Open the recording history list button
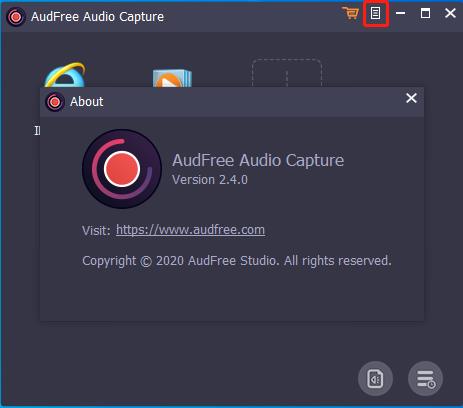 click(x=426, y=379)
